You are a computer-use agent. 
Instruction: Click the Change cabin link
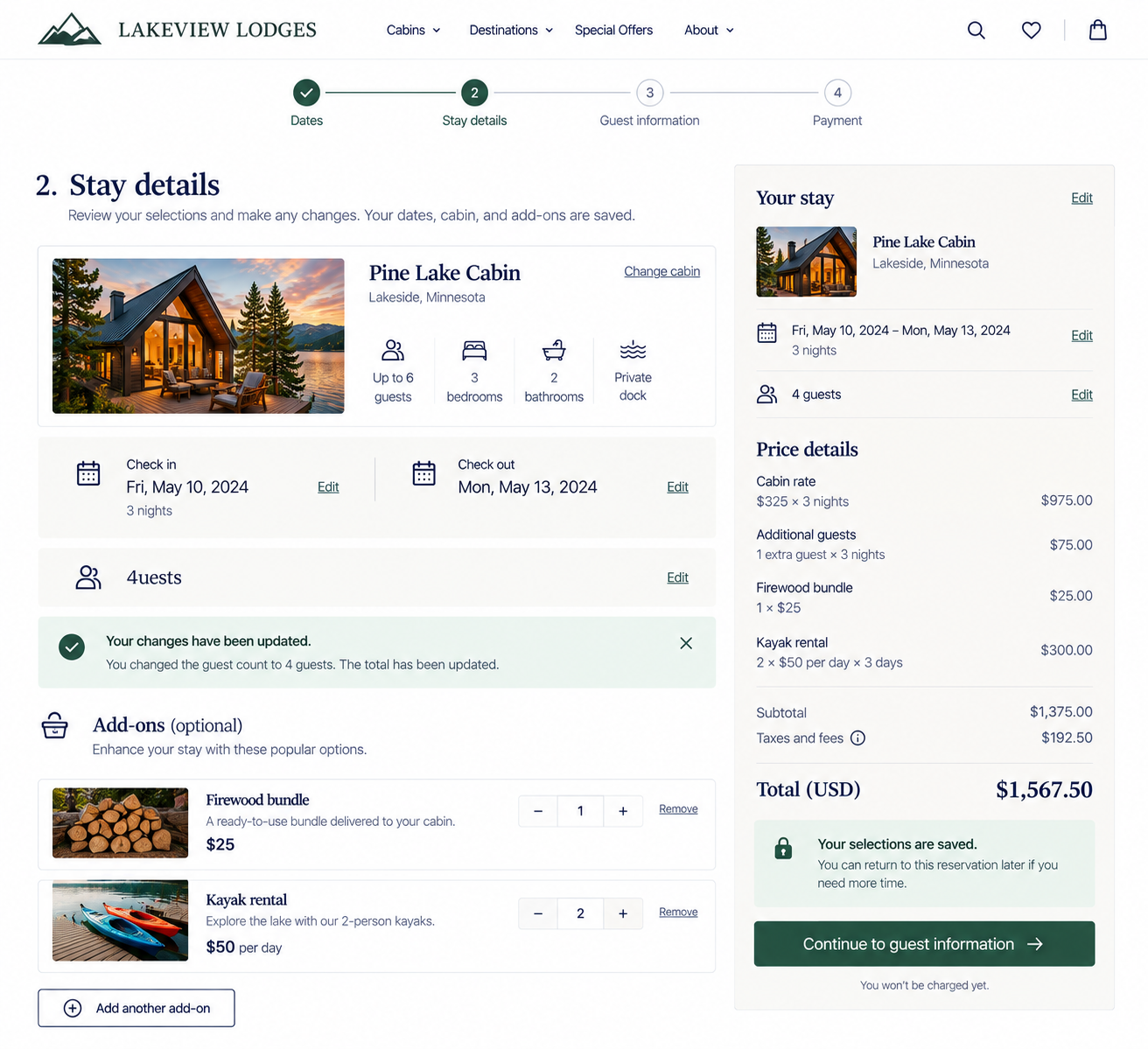click(x=661, y=271)
